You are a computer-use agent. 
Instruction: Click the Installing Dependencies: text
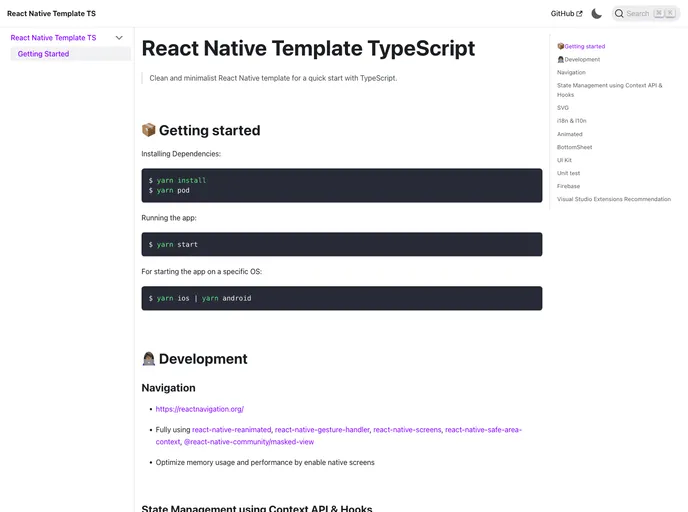pyautogui.click(x=181, y=154)
